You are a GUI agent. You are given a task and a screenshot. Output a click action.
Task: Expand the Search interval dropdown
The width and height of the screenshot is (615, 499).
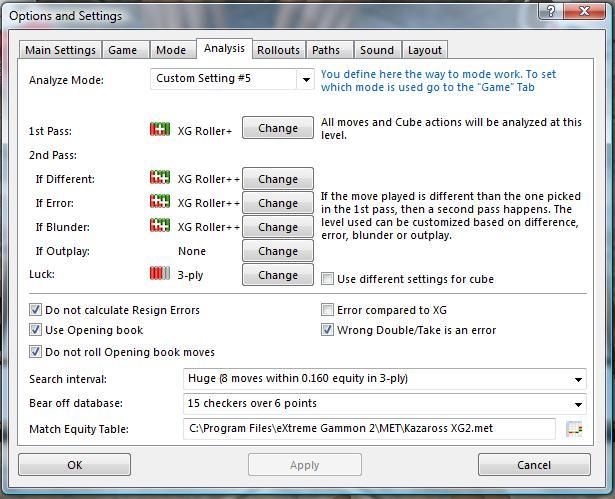click(x=577, y=379)
